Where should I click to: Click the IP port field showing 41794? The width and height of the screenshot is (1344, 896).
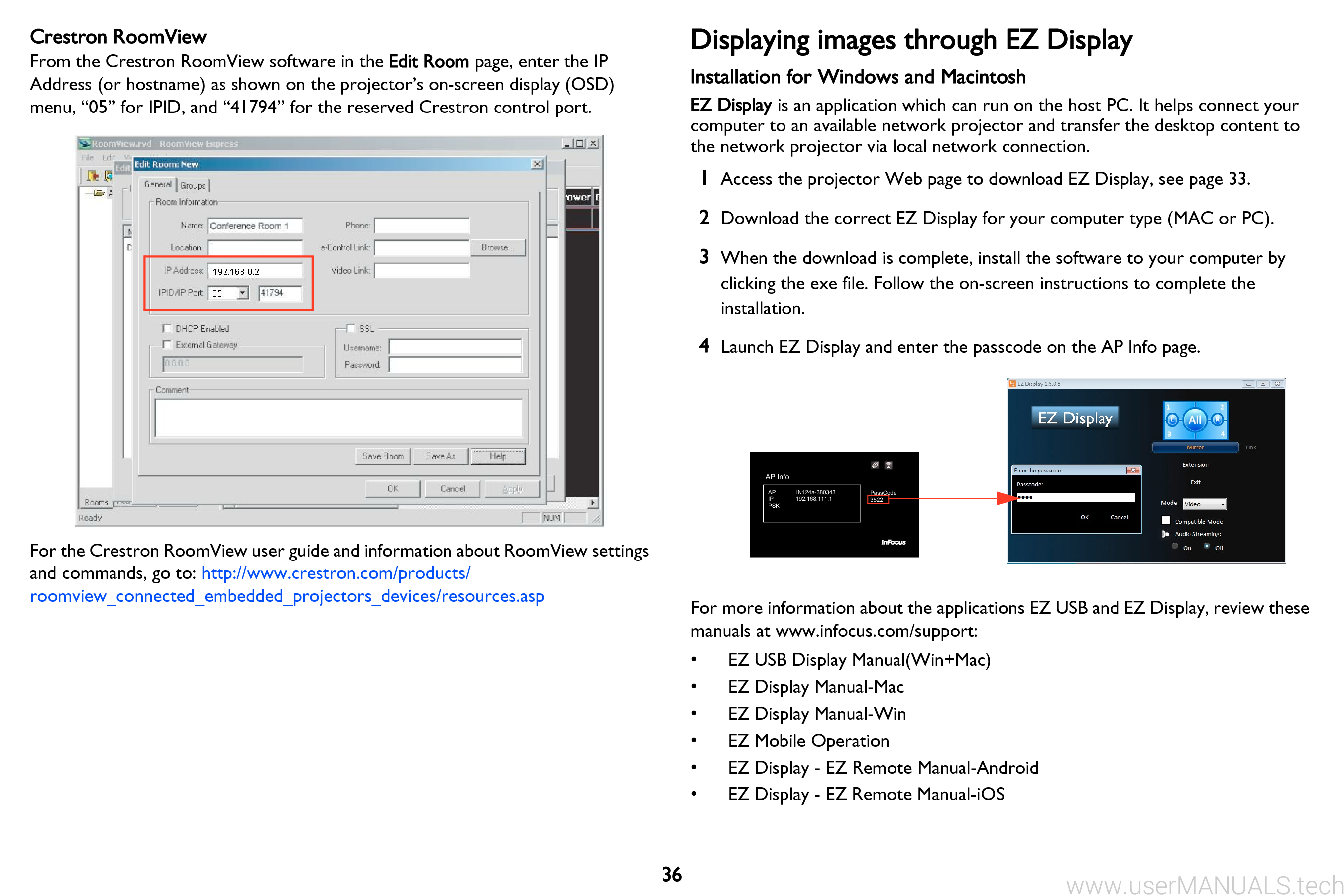point(280,293)
